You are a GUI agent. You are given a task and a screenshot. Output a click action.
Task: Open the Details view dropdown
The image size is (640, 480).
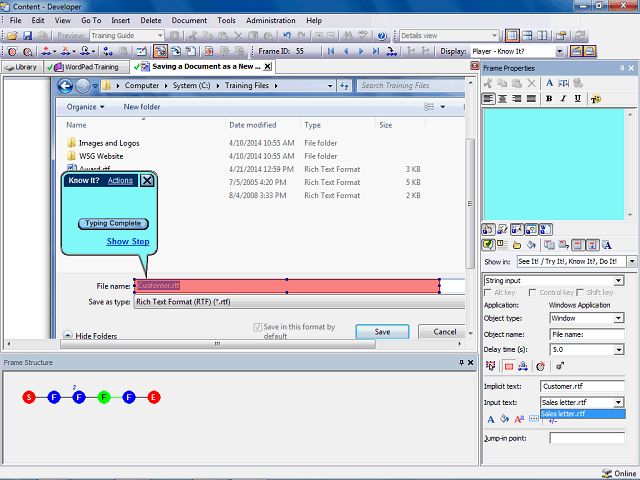point(494,36)
